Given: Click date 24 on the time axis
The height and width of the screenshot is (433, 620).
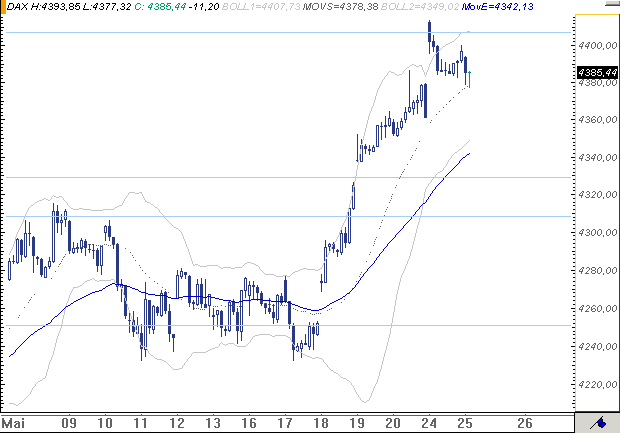Looking at the screenshot, I should pos(429,424).
